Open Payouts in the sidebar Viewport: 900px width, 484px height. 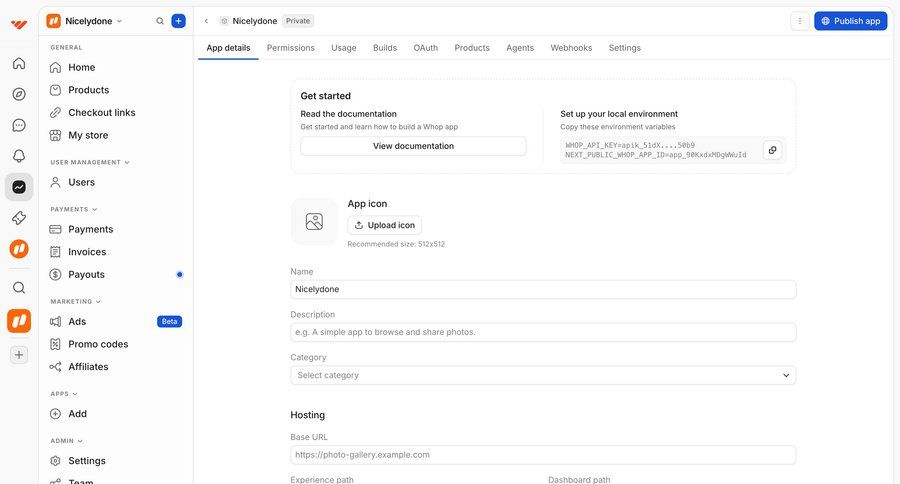click(86, 274)
